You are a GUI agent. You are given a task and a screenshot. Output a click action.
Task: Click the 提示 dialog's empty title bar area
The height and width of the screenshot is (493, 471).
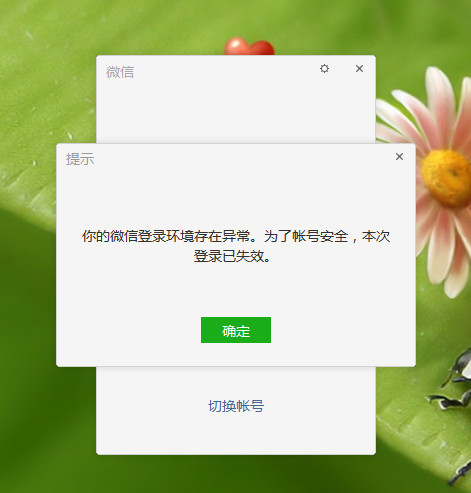tap(243, 157)
